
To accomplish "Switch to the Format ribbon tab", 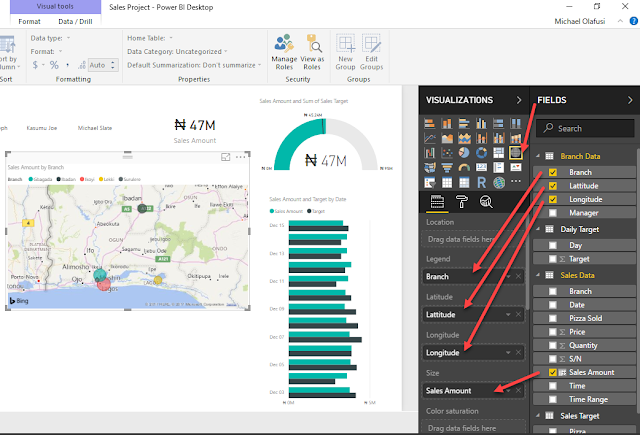I will pyautogui.click(x=29, y=21).
